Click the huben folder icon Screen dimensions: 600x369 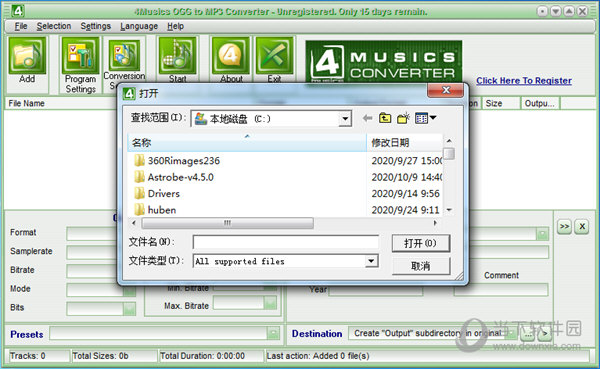[139, 209]
